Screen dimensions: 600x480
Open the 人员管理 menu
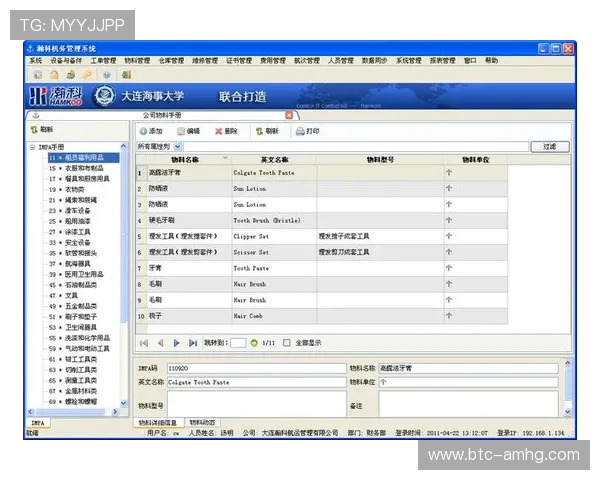[x=341, y=60]
